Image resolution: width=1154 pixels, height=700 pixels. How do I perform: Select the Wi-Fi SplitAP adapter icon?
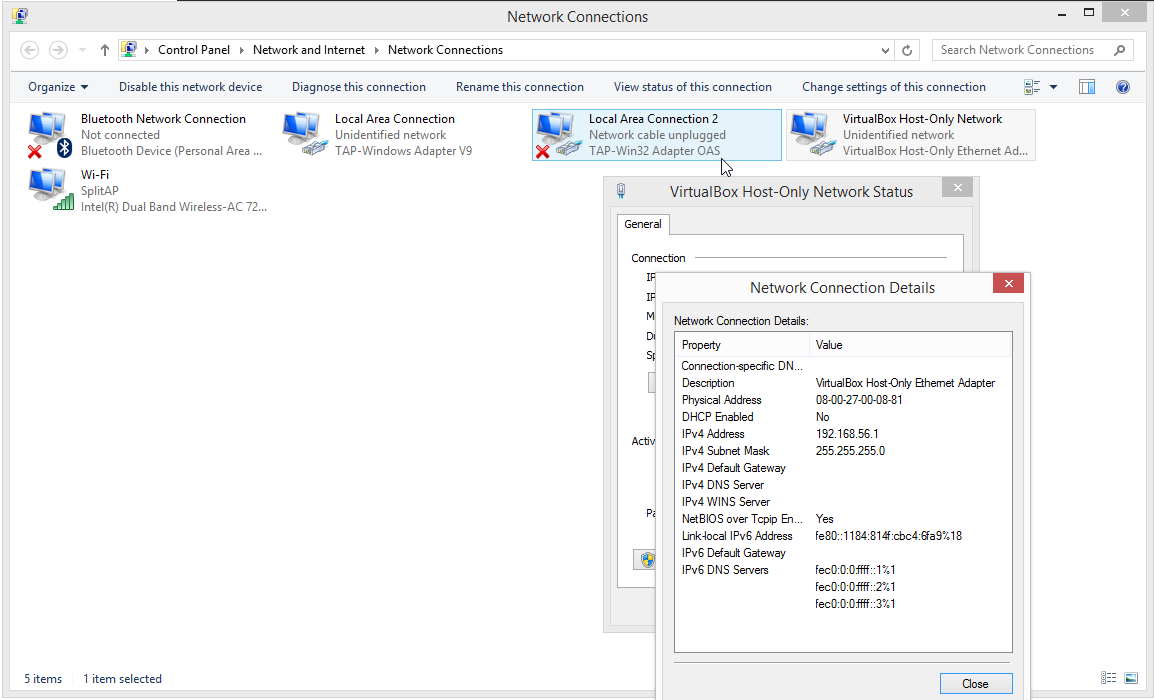pyautogui.click(x=51, y=190)
